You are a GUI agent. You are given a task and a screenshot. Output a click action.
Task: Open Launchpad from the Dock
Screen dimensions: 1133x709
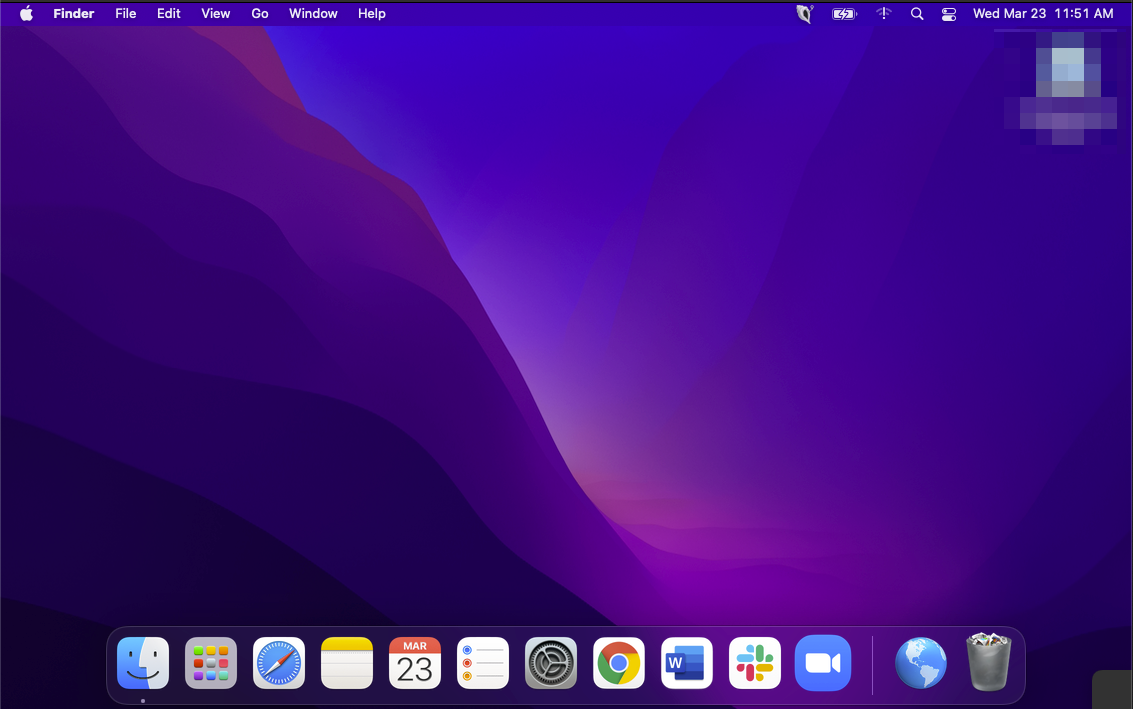pos(210,663)
